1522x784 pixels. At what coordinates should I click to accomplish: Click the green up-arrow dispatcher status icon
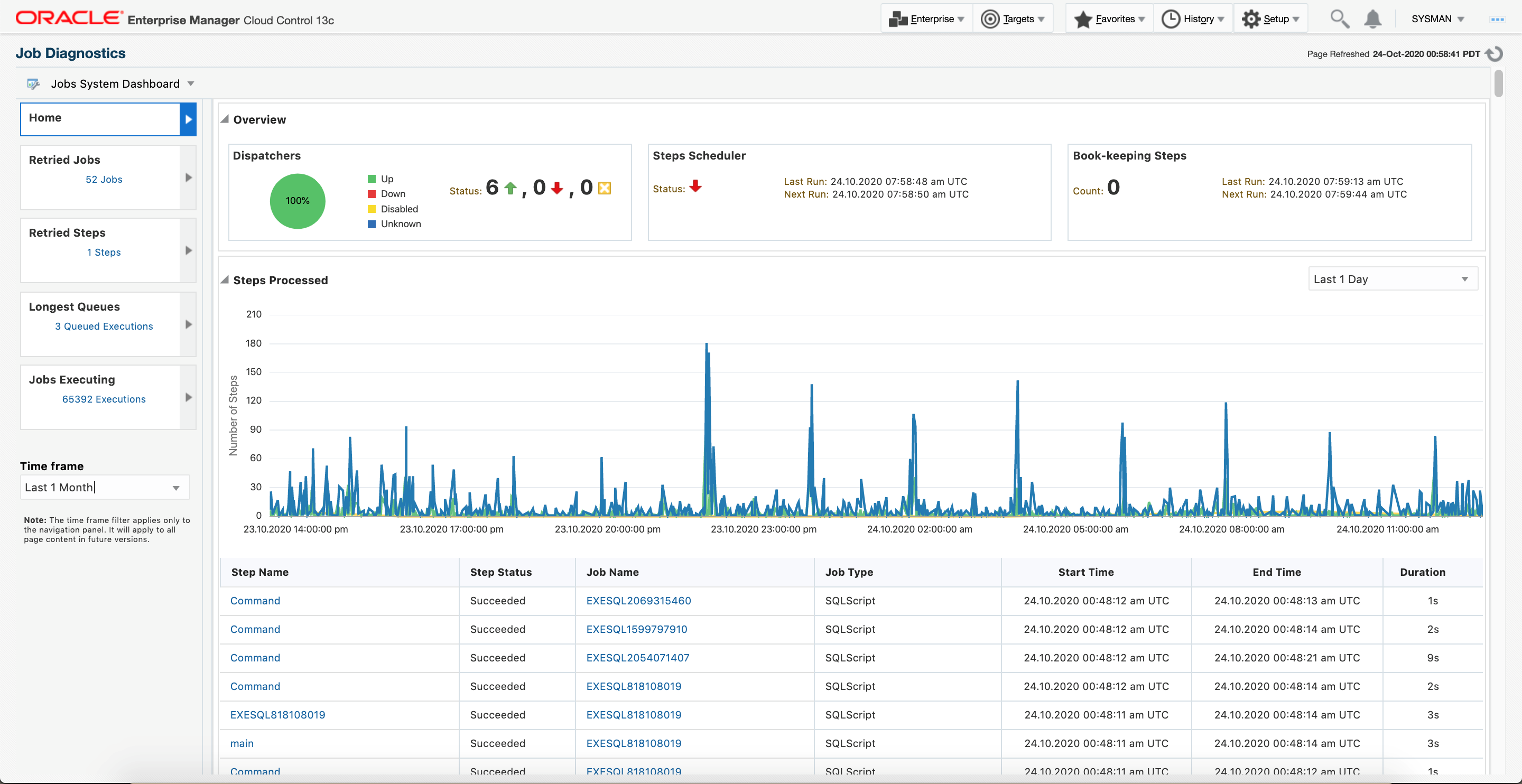[511, 189]
